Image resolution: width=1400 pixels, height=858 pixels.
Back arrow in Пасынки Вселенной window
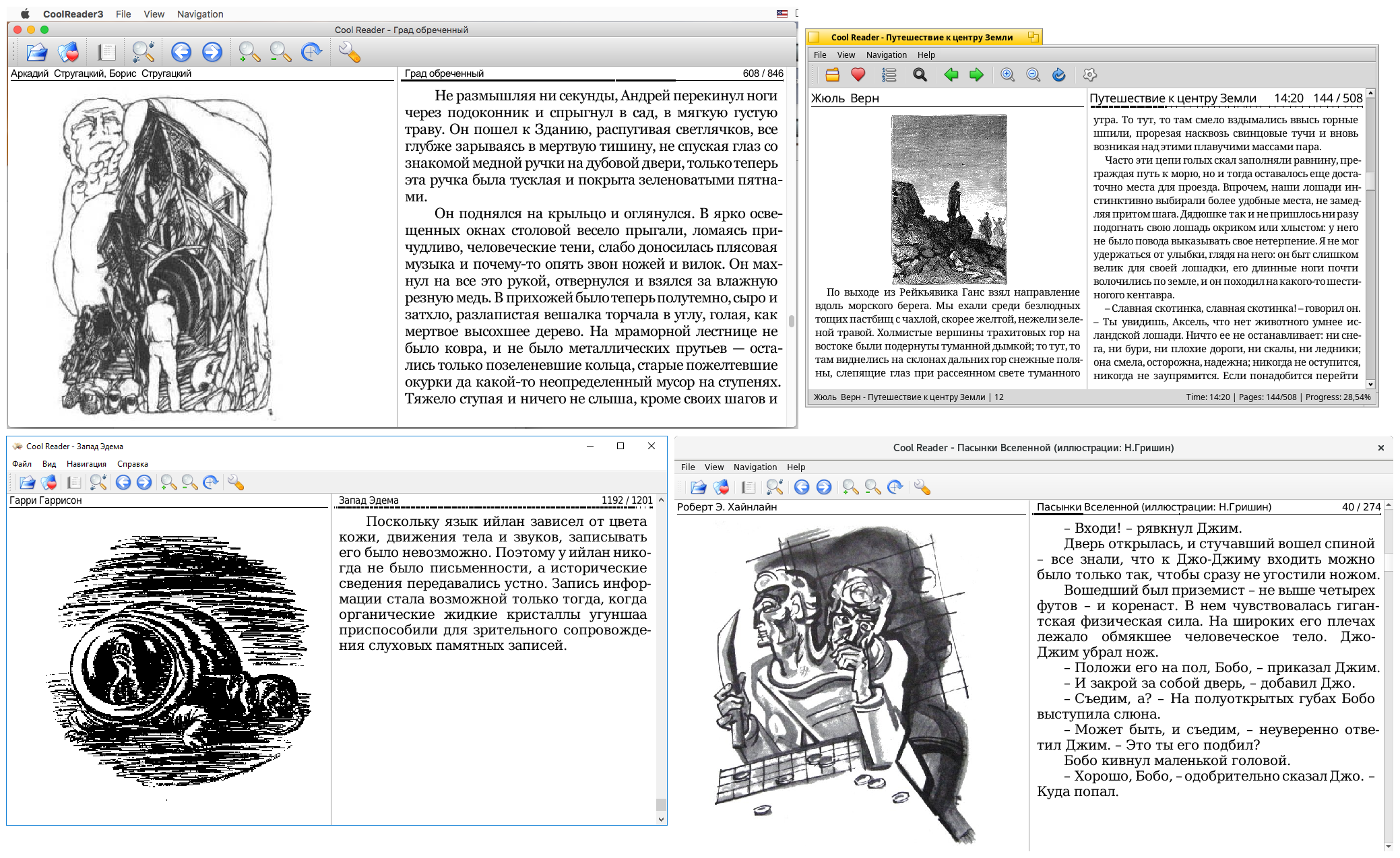pyautogui.click(x=802, y=487)
